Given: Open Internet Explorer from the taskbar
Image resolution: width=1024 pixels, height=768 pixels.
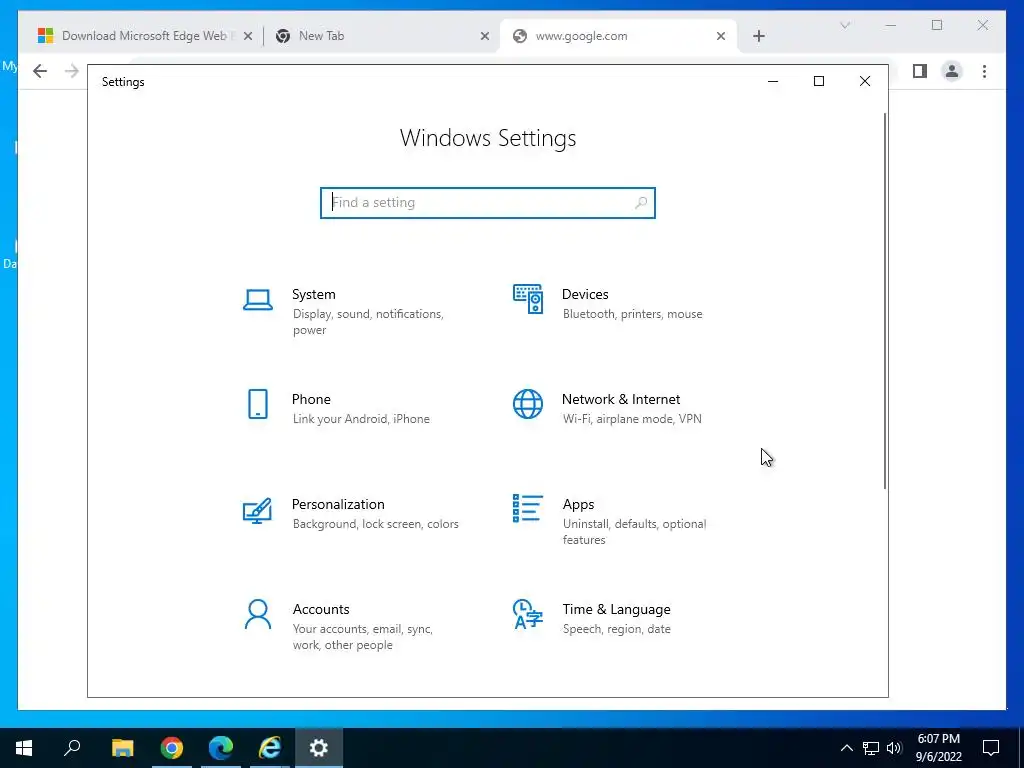Looking at the screenshot, I should [270, 748].
